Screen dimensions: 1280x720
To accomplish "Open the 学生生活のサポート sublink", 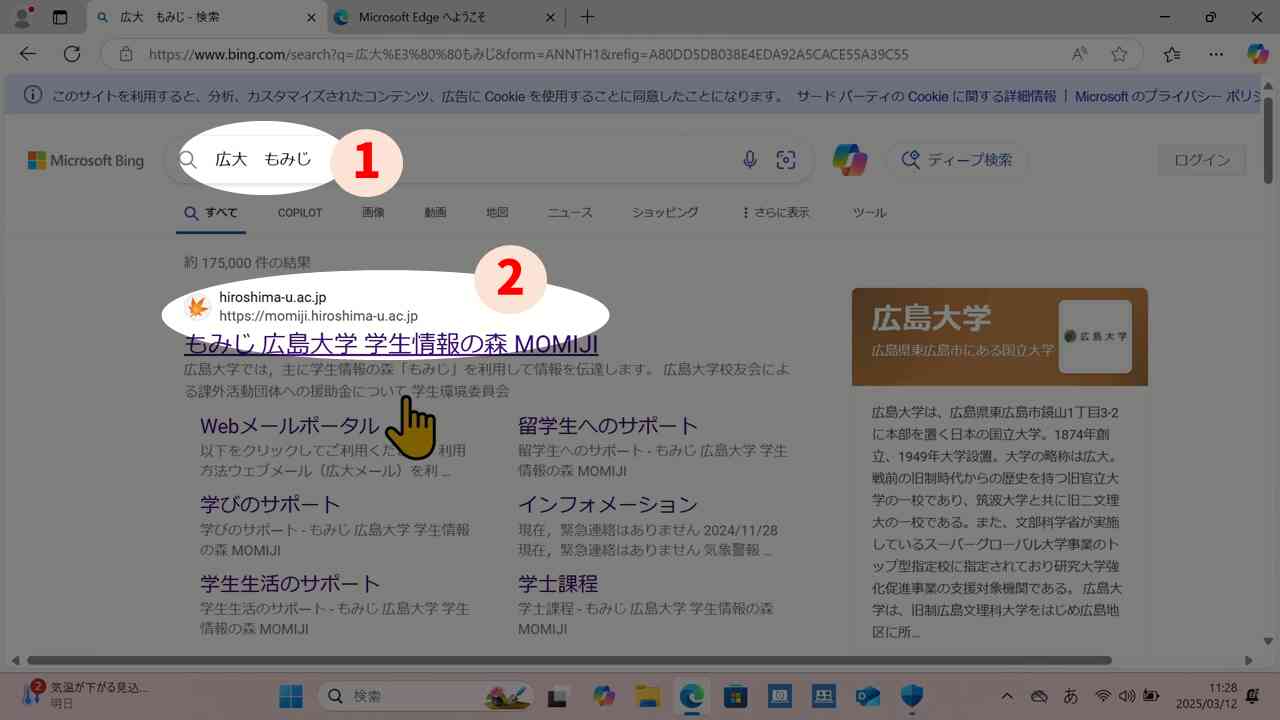I will click(x=290, y=583).
